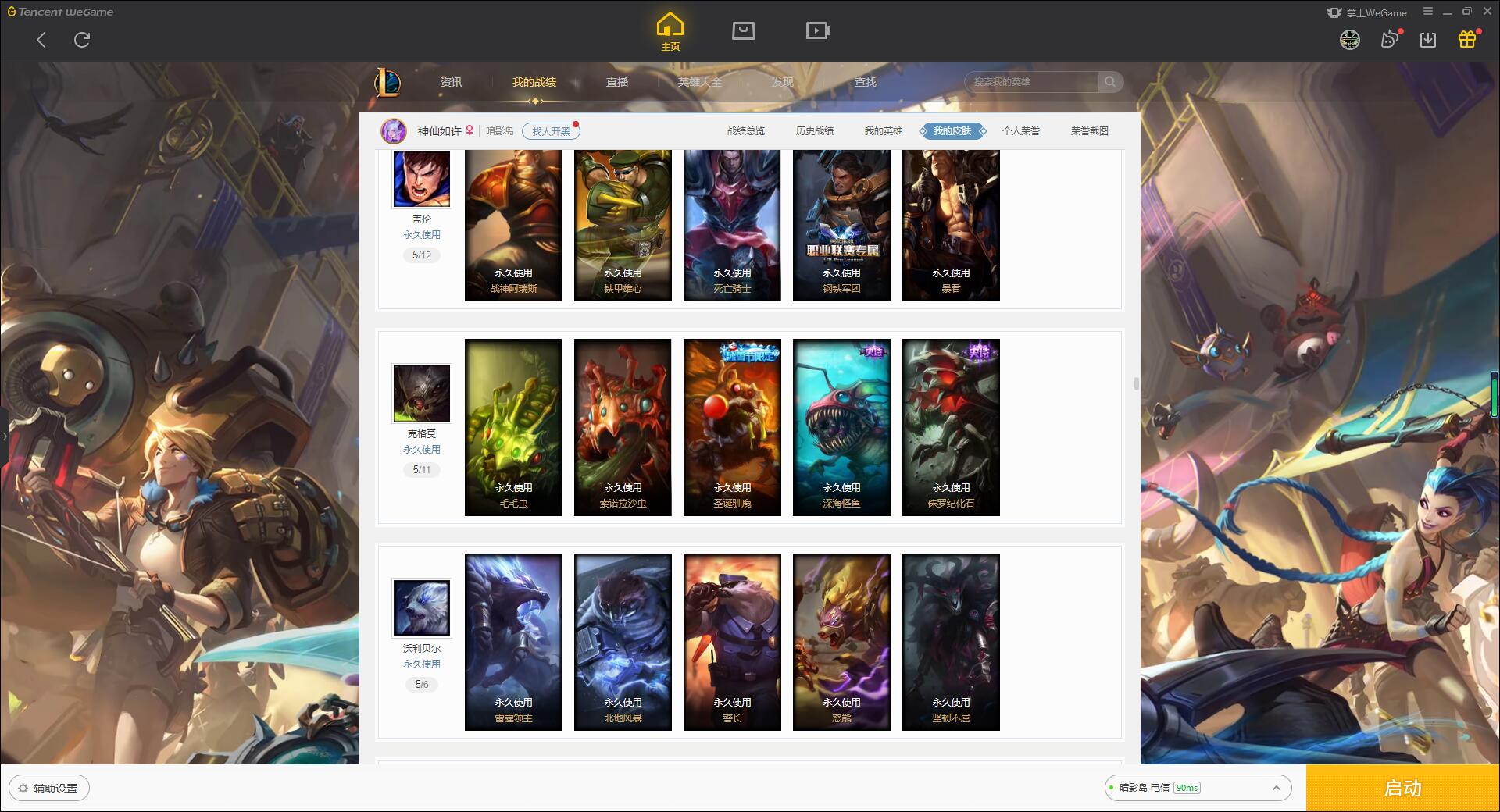This screenshot has height=812, width=1500.
Task: Open the 警长 skin card
Action: point(732,642)
